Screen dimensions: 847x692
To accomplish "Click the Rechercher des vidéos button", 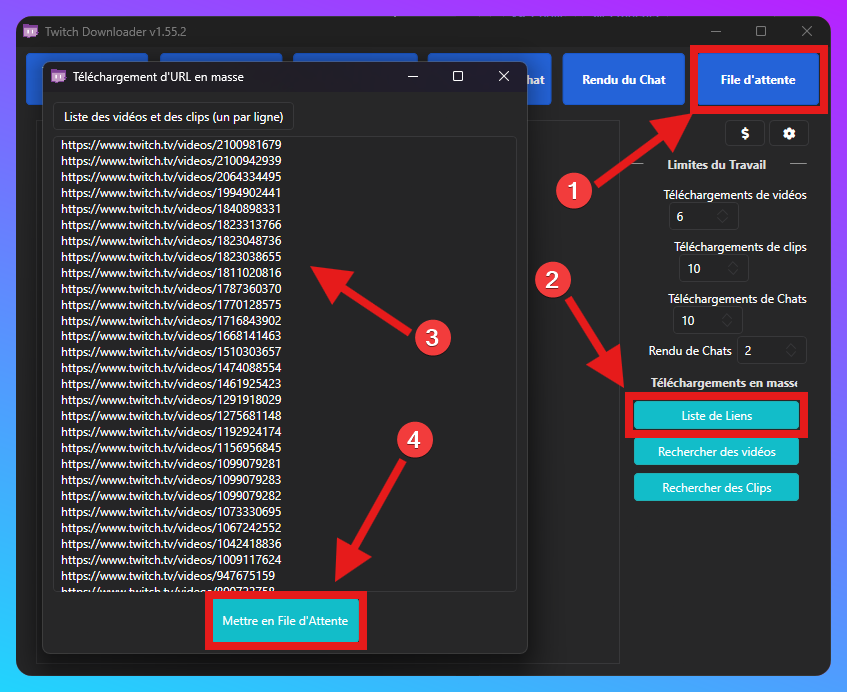I will [716, 451].
